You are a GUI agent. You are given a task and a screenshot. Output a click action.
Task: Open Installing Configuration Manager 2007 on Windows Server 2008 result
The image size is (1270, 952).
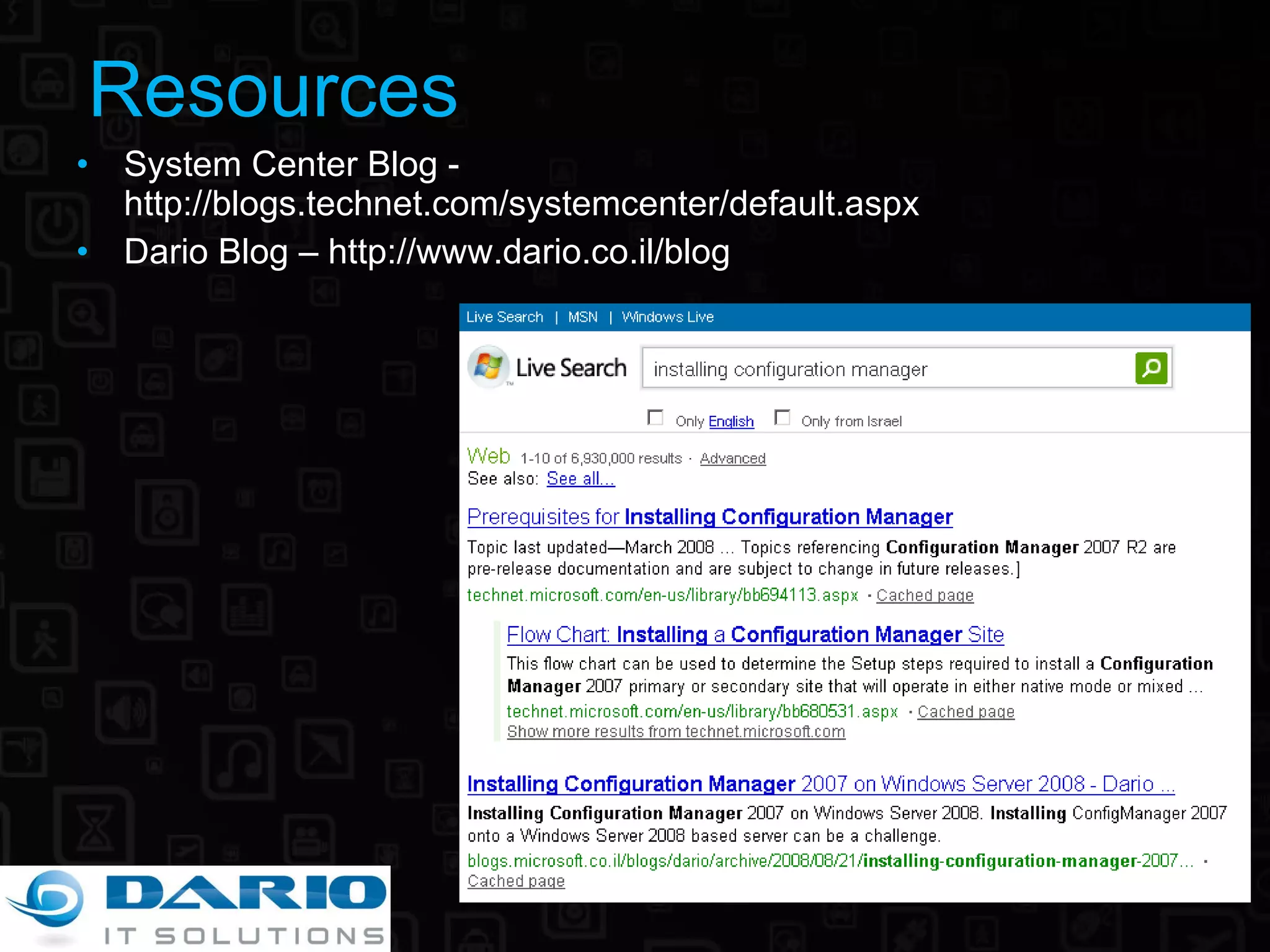[821, 784]
